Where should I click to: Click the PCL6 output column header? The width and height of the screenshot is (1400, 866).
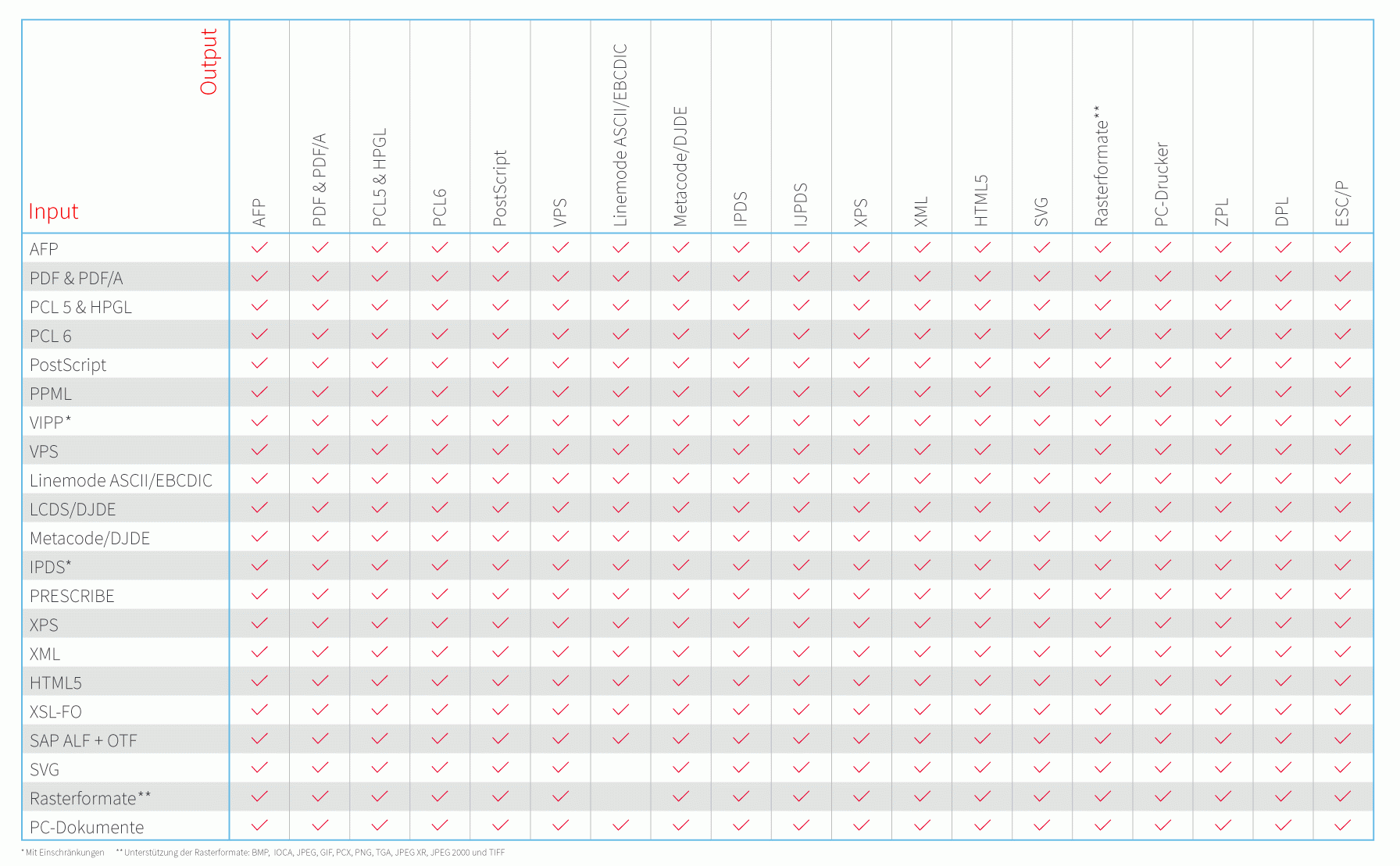440,207
